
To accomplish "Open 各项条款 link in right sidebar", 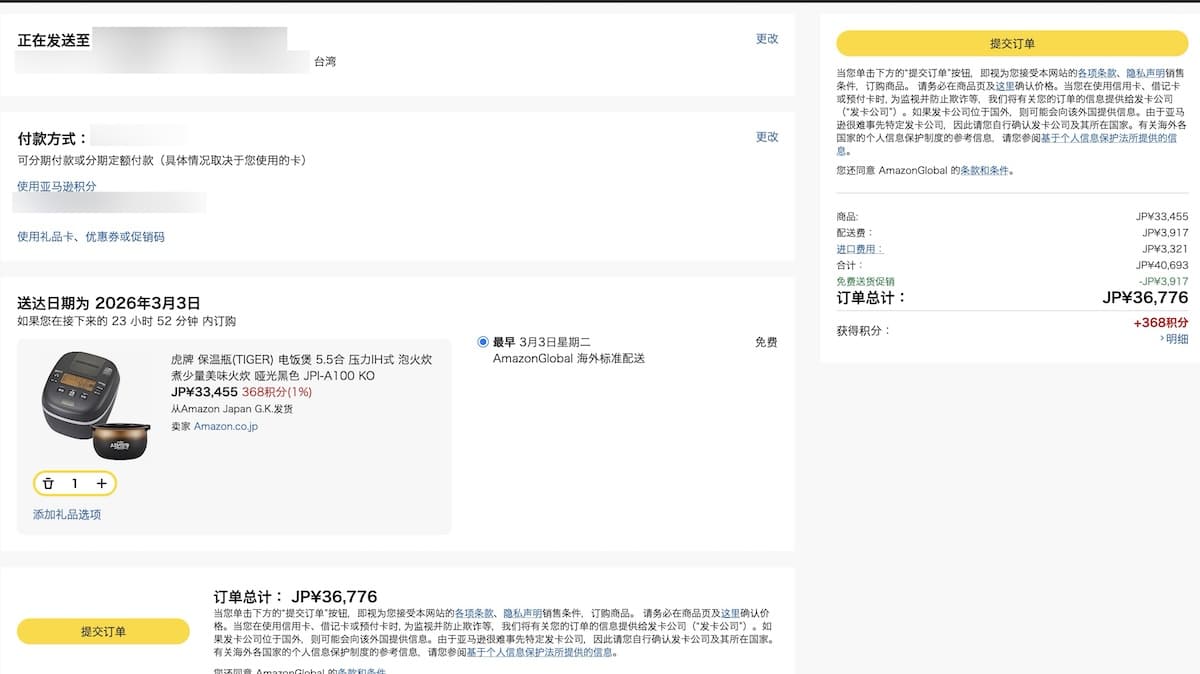I will (1098, 73).
